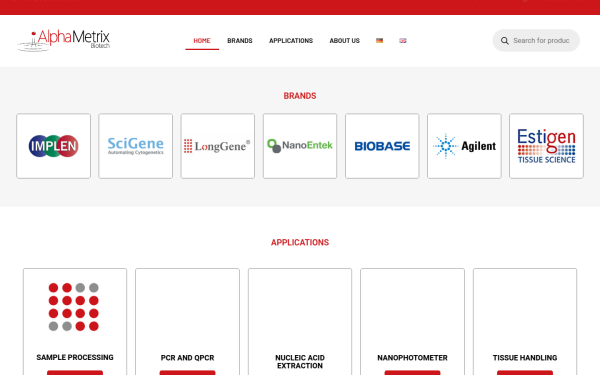Viewport: 600px width, 375px height.
Task: Open the Tissue Handling application link
Action: [525, 358]
